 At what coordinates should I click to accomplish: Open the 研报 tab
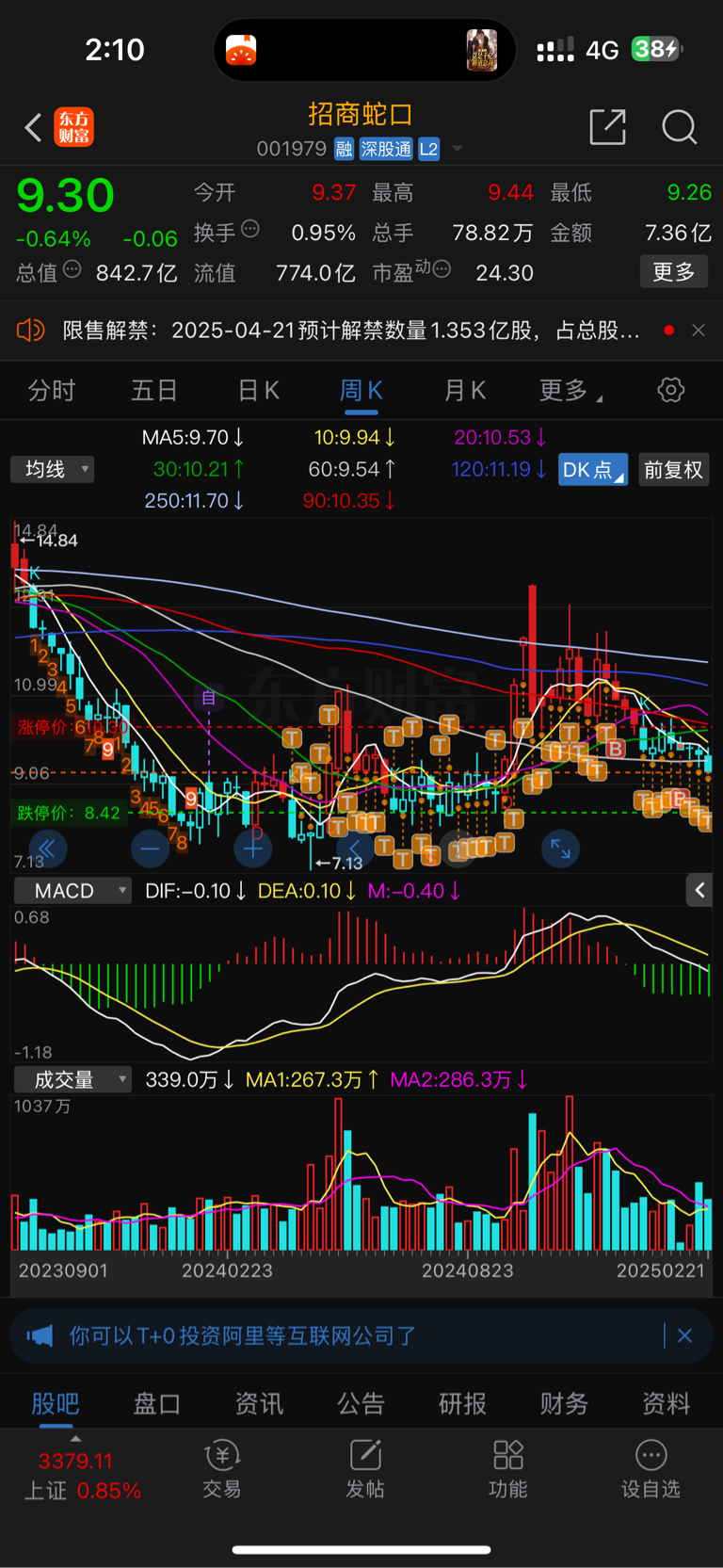[462, 1403]
